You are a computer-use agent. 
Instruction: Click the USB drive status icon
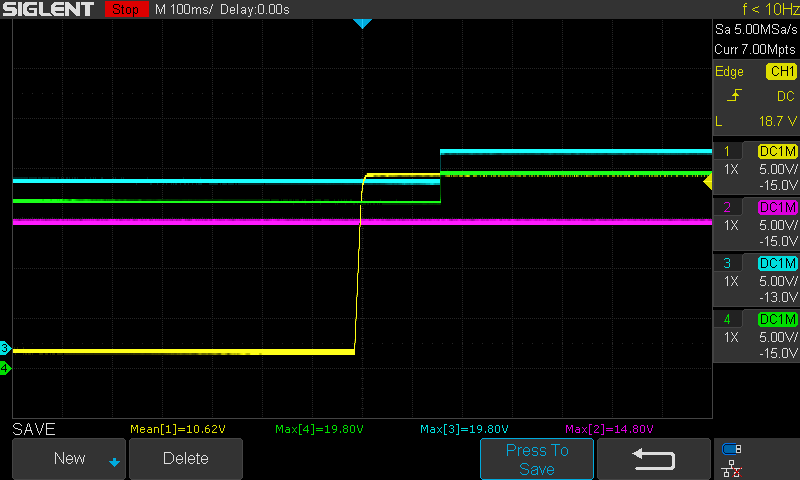[x=732, y=449]
